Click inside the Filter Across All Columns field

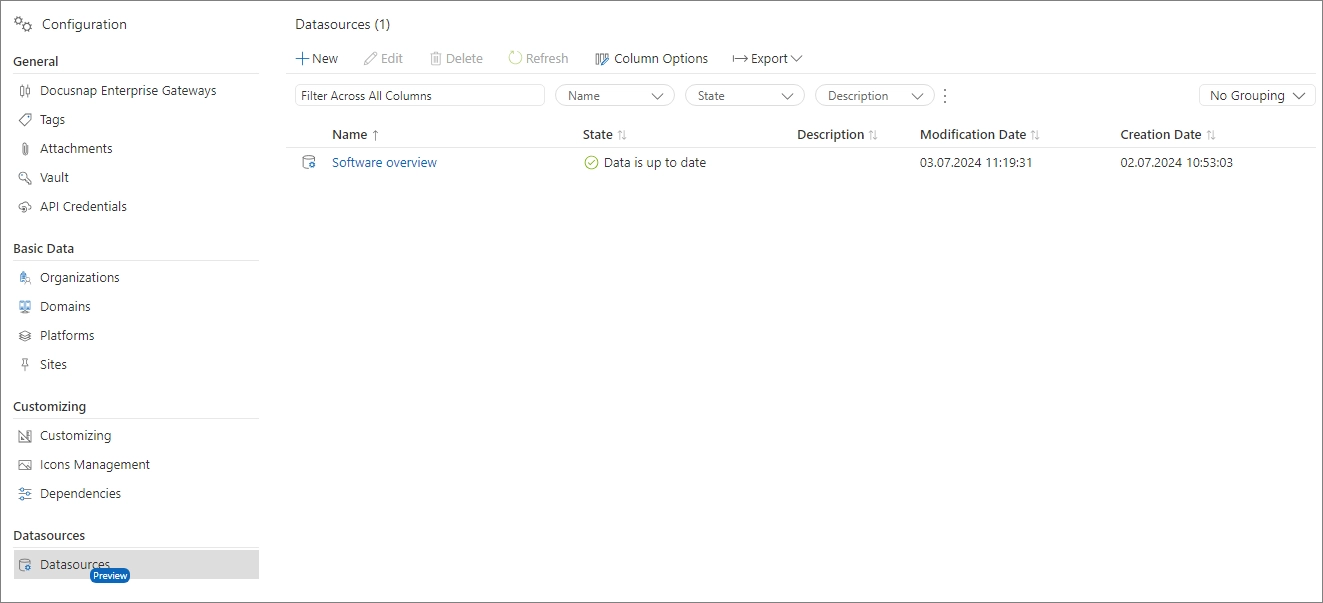pyautogui.click(x=419, y=94)
